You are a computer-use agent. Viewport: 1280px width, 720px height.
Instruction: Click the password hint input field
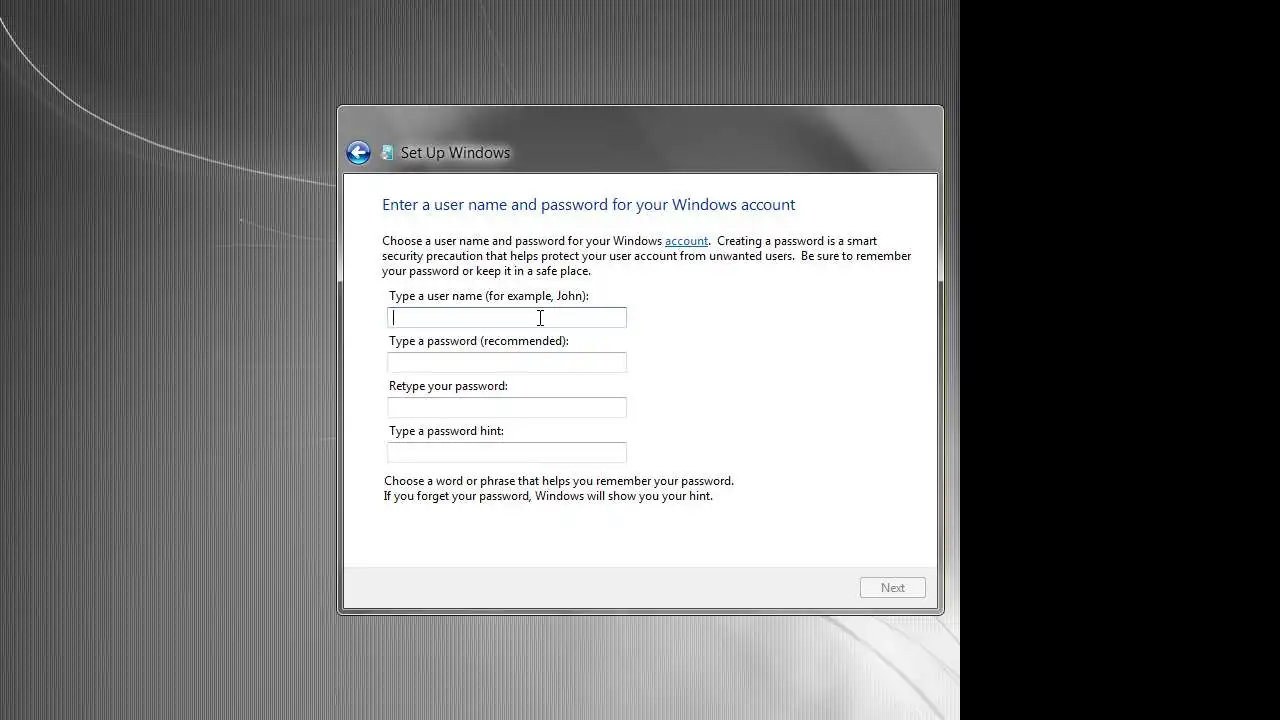coord(507,453)
